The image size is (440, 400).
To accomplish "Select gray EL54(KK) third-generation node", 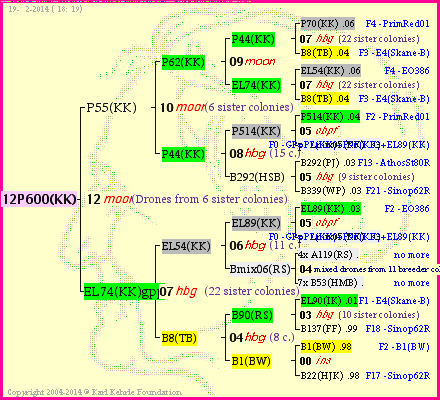I will click(x=186, y=246).
